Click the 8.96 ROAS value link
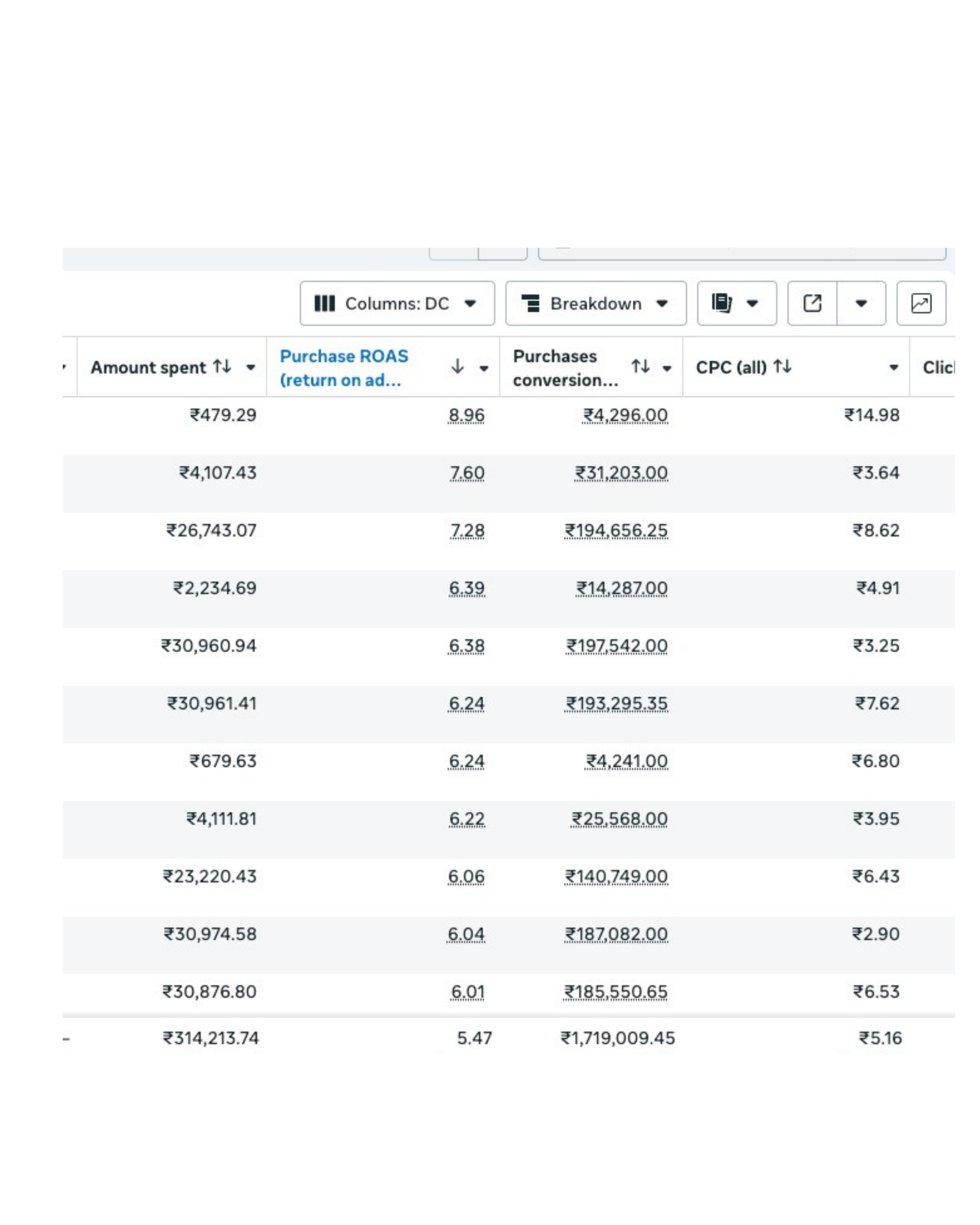980x1225 pixels. click(x=466, y=415)
